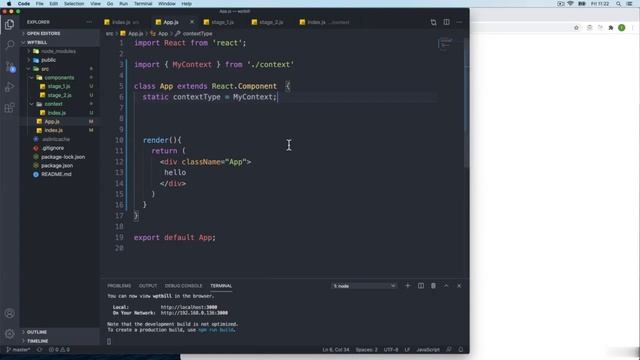The image size is (640, 360).
Task: Maximize the terminal panel with chevron up
Action: tap(446, 286)
